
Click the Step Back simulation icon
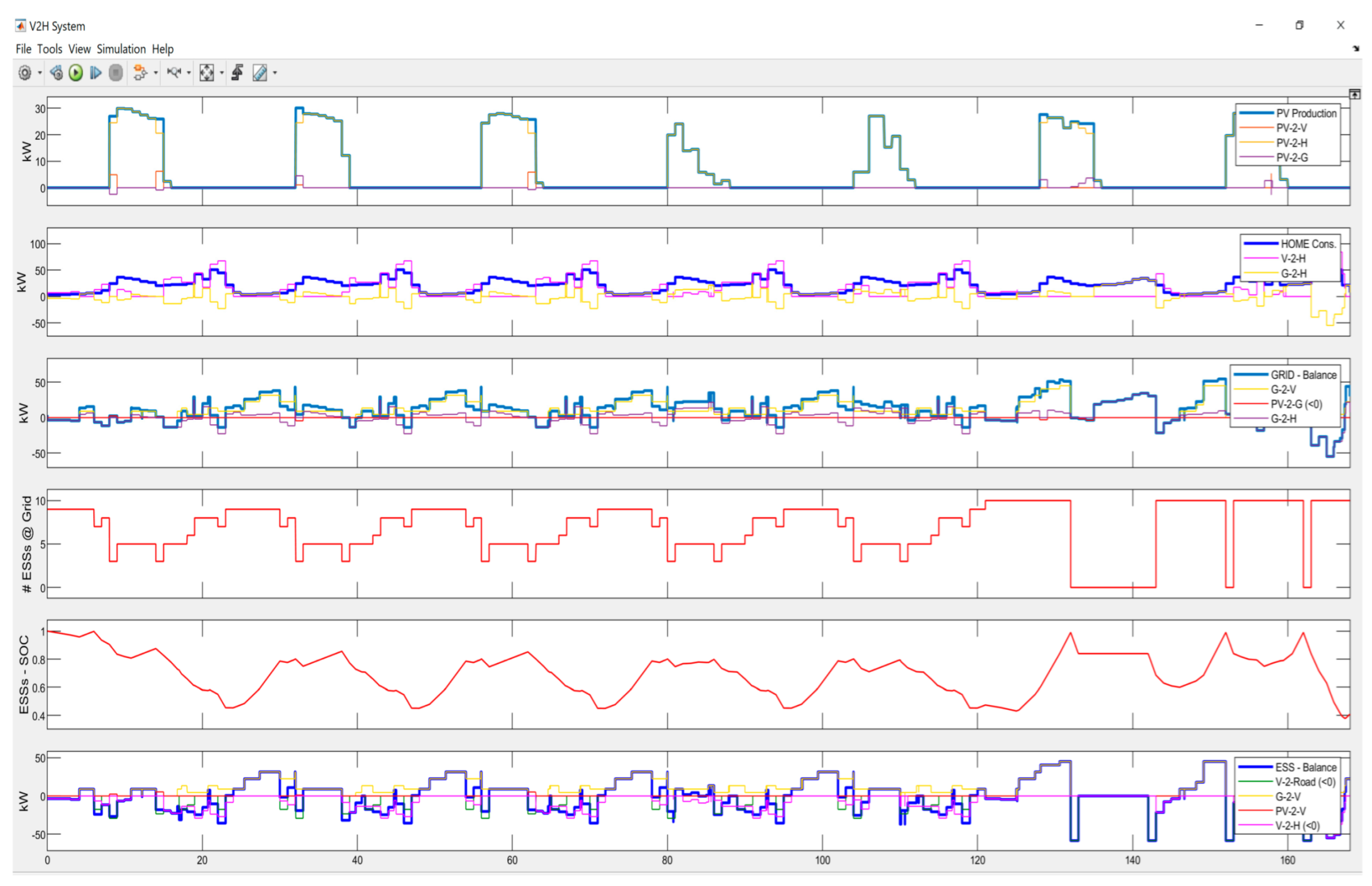[x=56, y=73]
